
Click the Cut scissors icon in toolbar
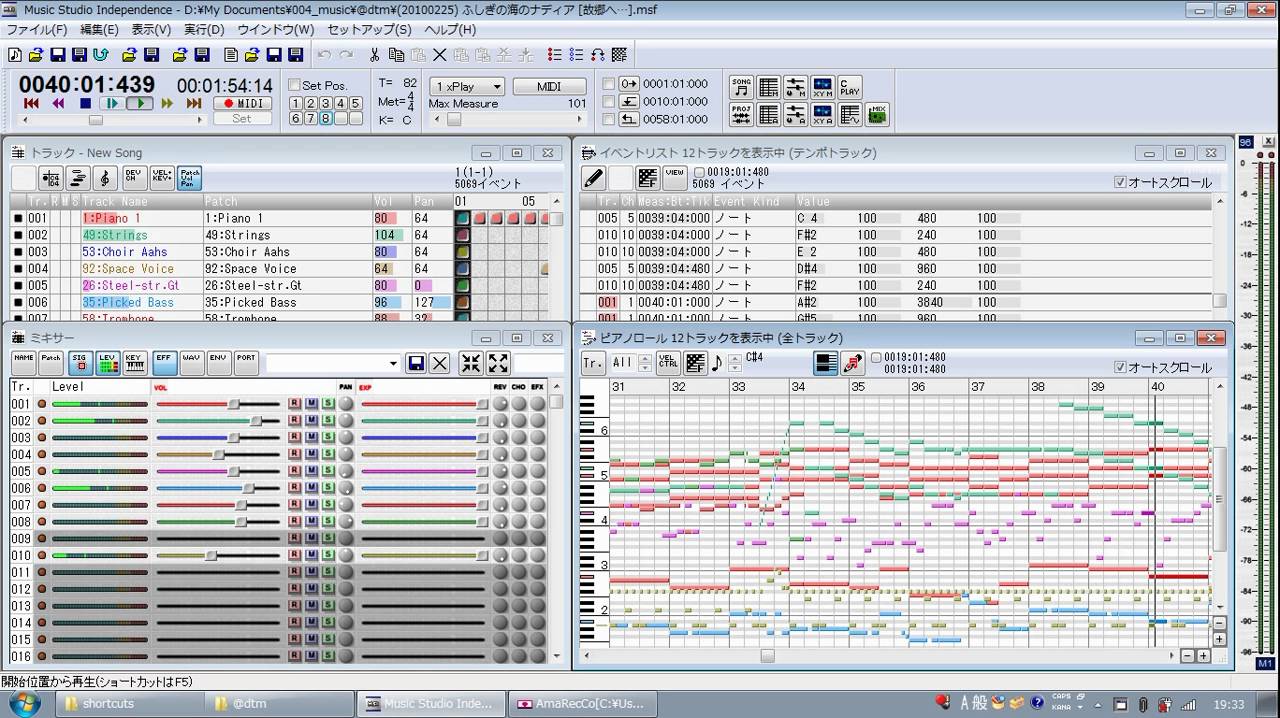tap(374, 55)
